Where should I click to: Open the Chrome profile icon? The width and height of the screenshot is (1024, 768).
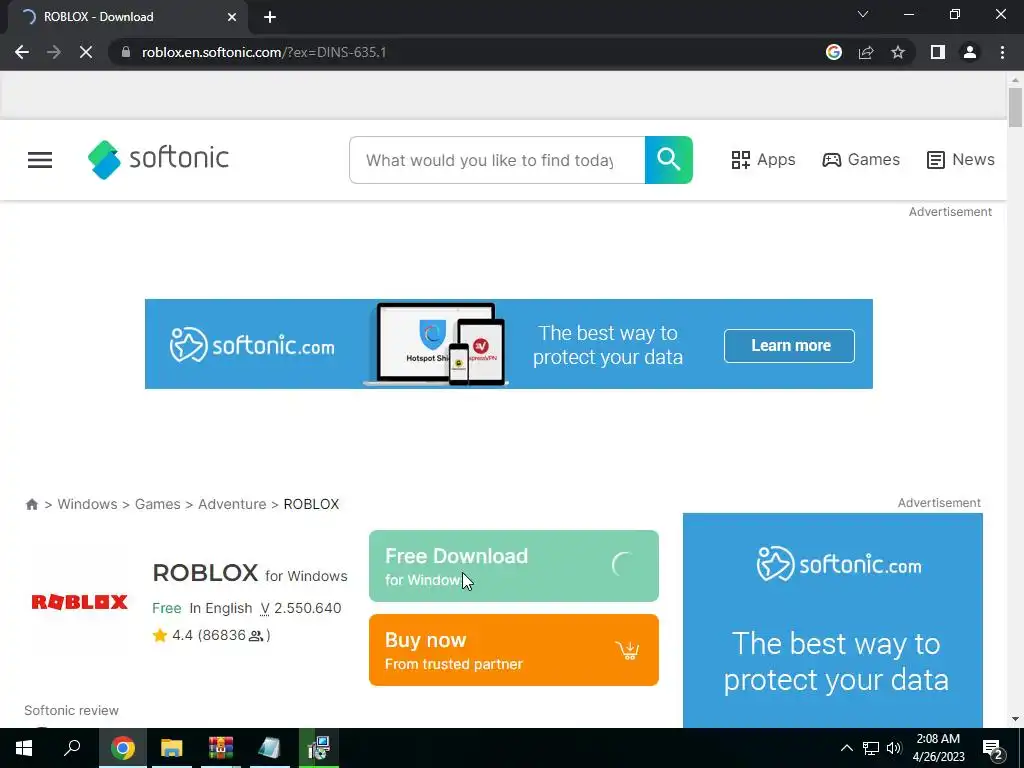click(970, 52)
